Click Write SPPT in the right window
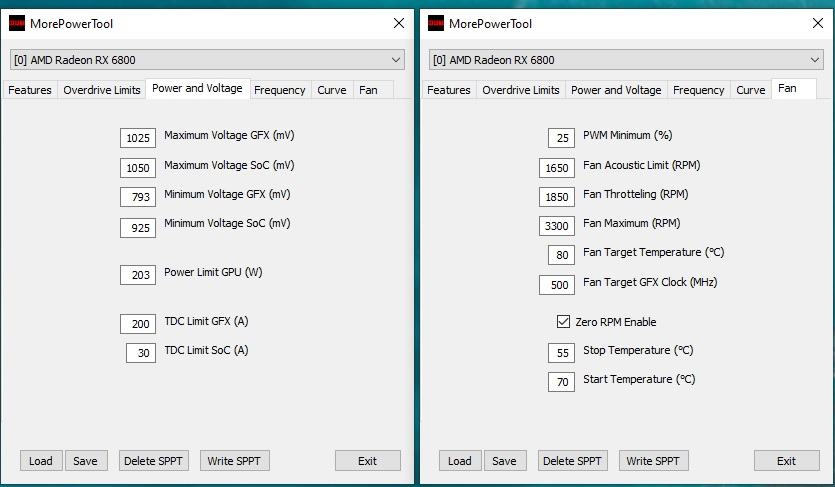This screenshot has width=835, height=487. pyautogui.click(x=653, y=461)
